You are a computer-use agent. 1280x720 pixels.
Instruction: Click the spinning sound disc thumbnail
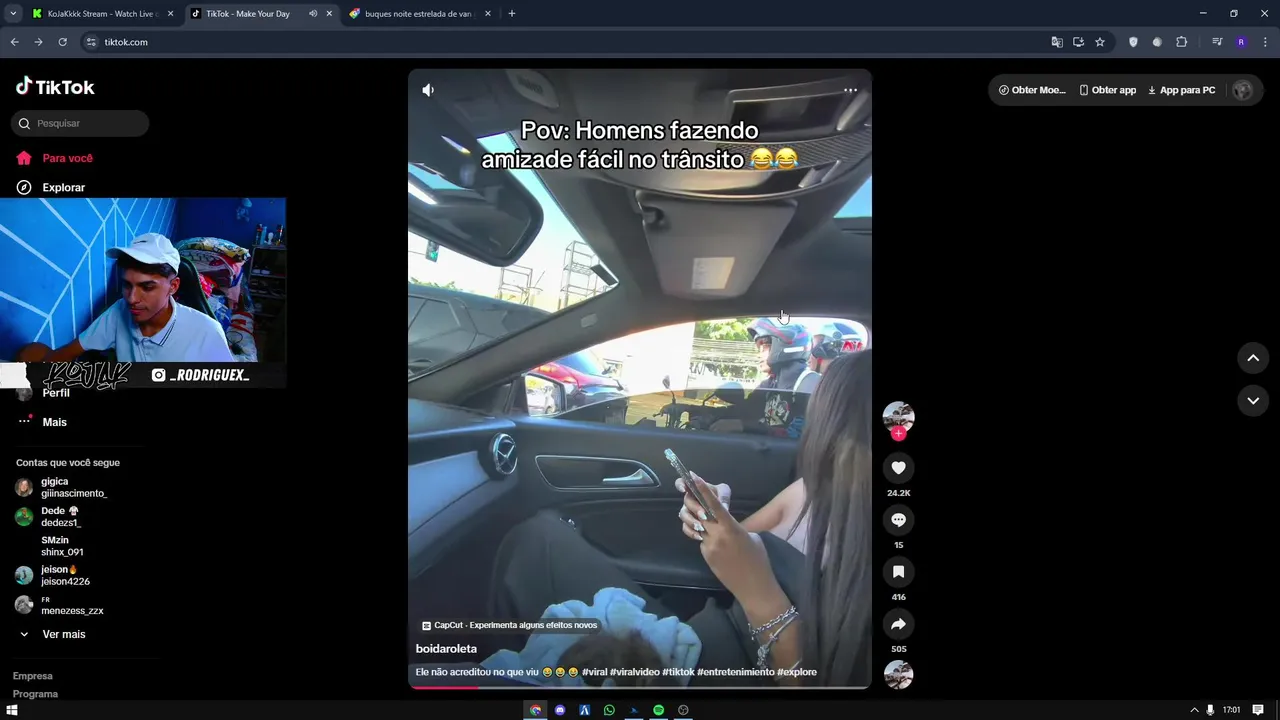pyautogui.click(x=898, y=675)
